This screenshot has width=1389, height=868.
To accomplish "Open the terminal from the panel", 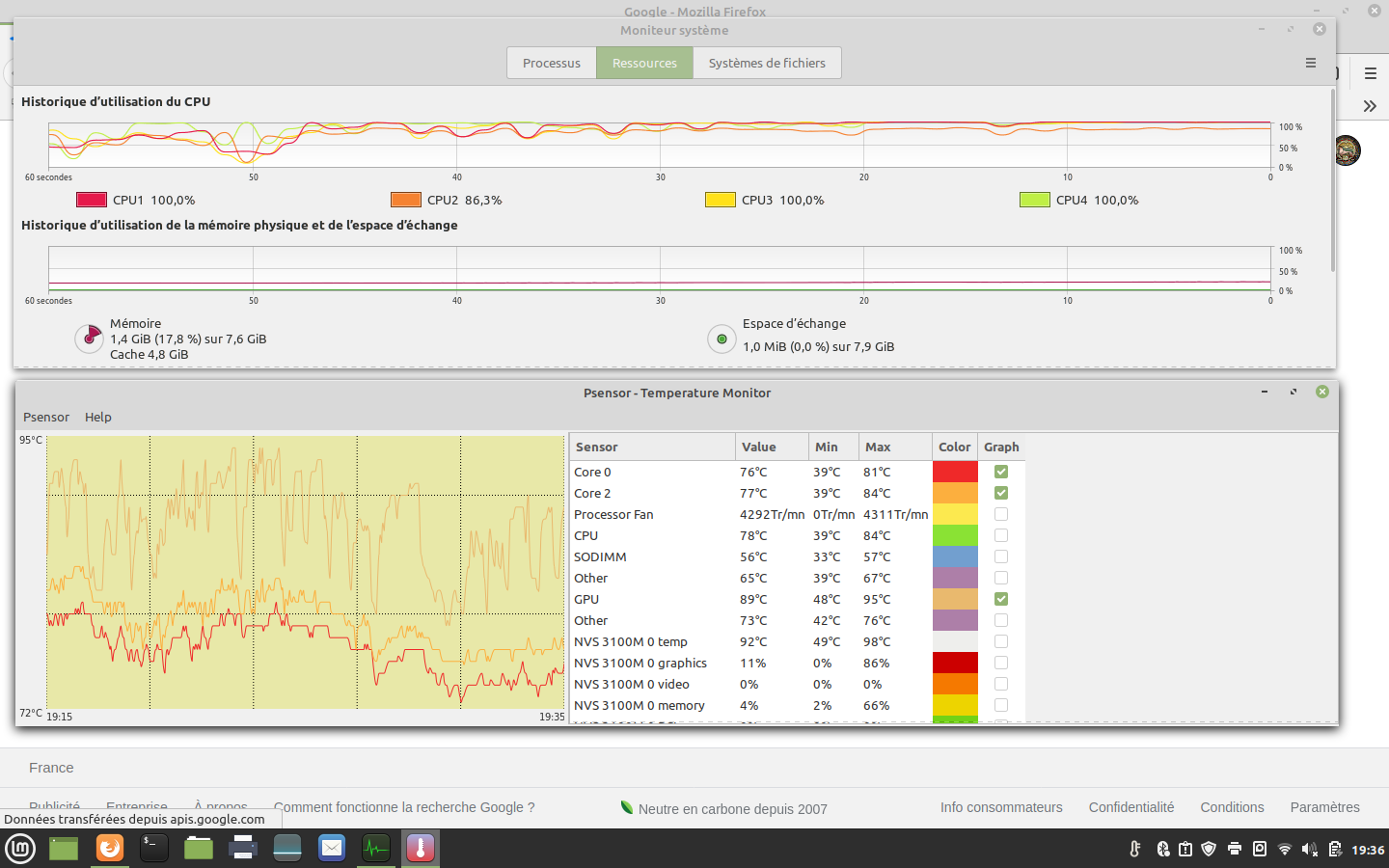I will pos(154,849).
